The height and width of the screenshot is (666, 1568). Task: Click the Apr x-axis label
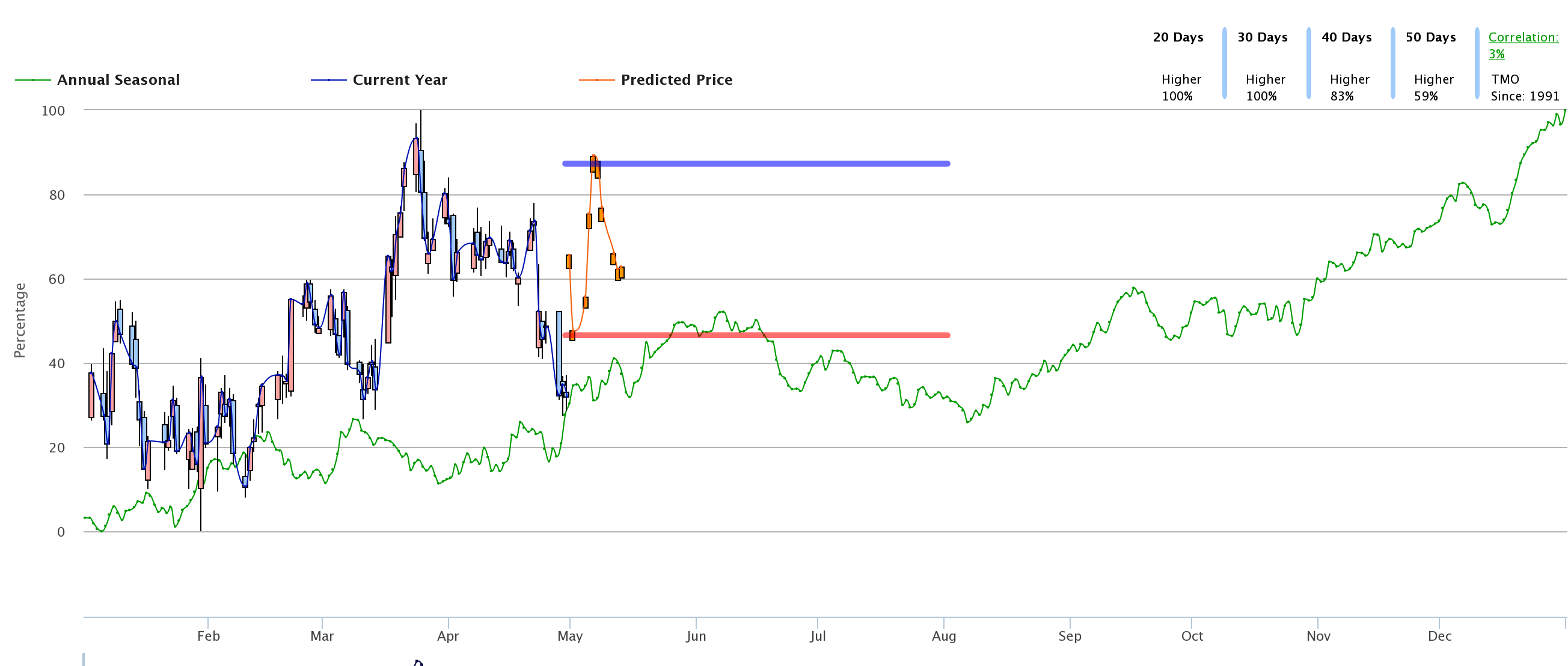448,636
